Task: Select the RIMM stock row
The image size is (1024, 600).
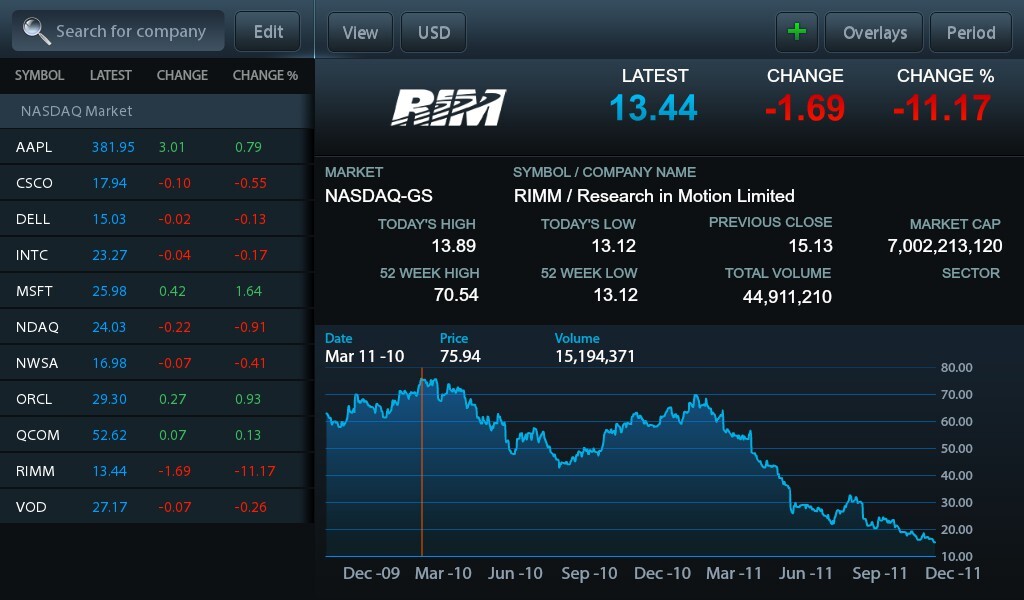Action: (x=156, y=471)
